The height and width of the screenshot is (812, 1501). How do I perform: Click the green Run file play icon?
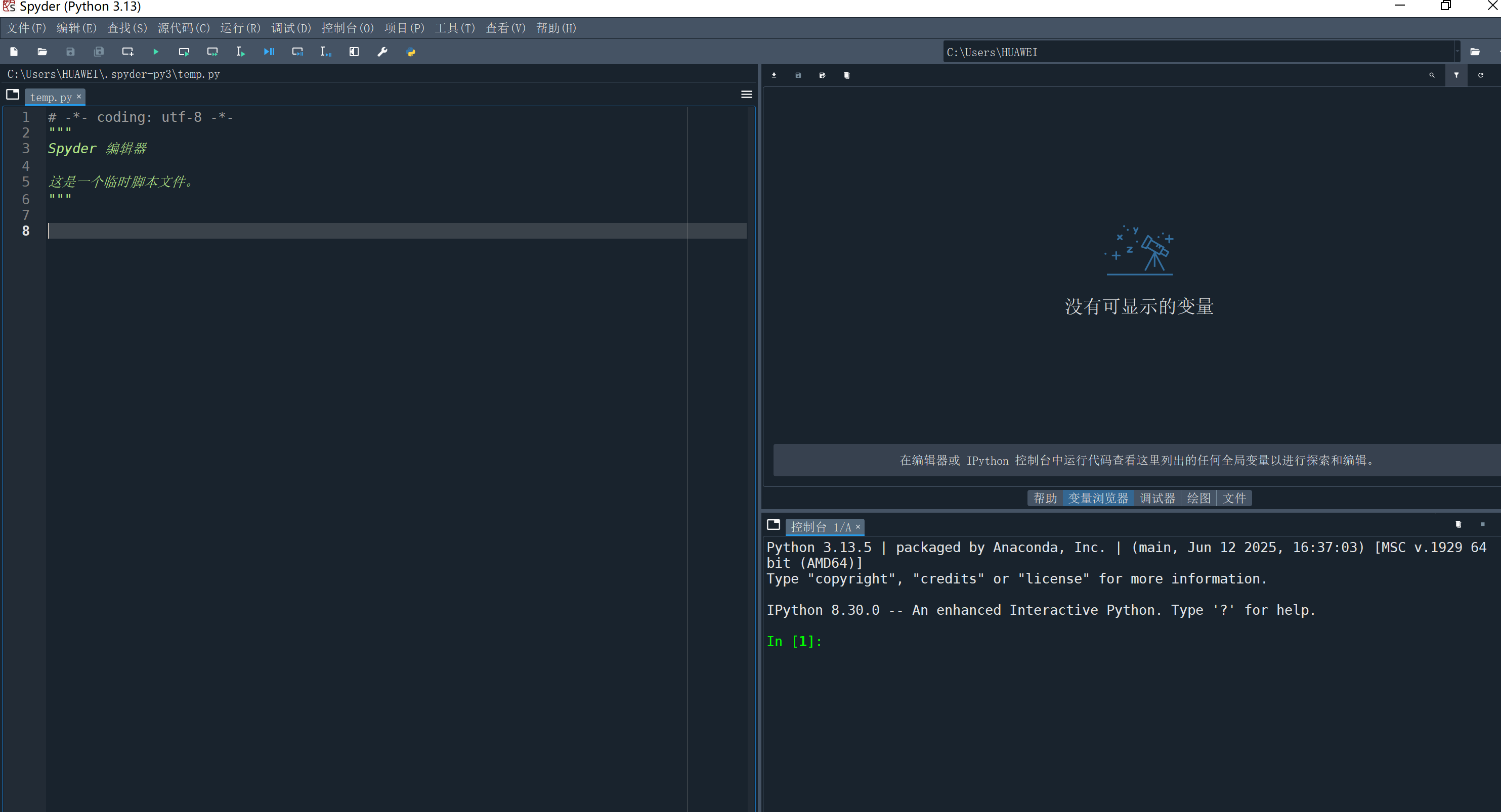156,52
